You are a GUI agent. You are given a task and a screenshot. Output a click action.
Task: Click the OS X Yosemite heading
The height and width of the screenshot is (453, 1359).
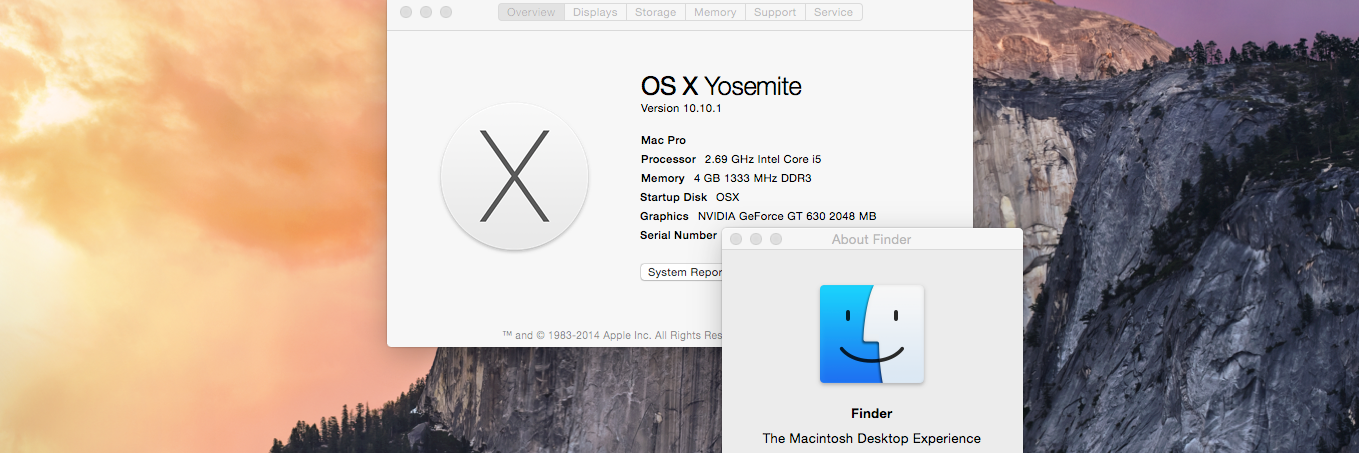coord(721,86)
